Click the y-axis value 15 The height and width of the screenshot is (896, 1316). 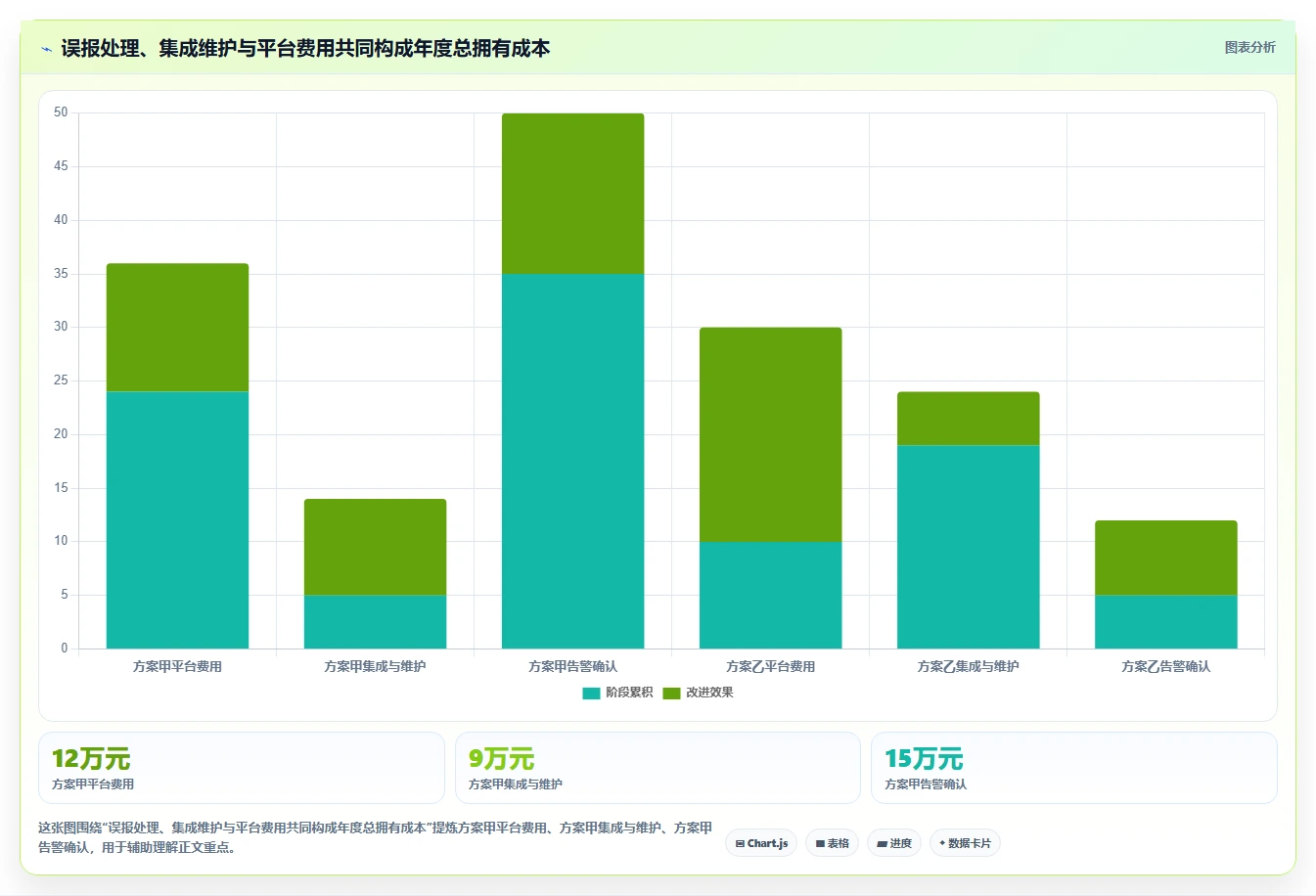click(x=61, y=488)
